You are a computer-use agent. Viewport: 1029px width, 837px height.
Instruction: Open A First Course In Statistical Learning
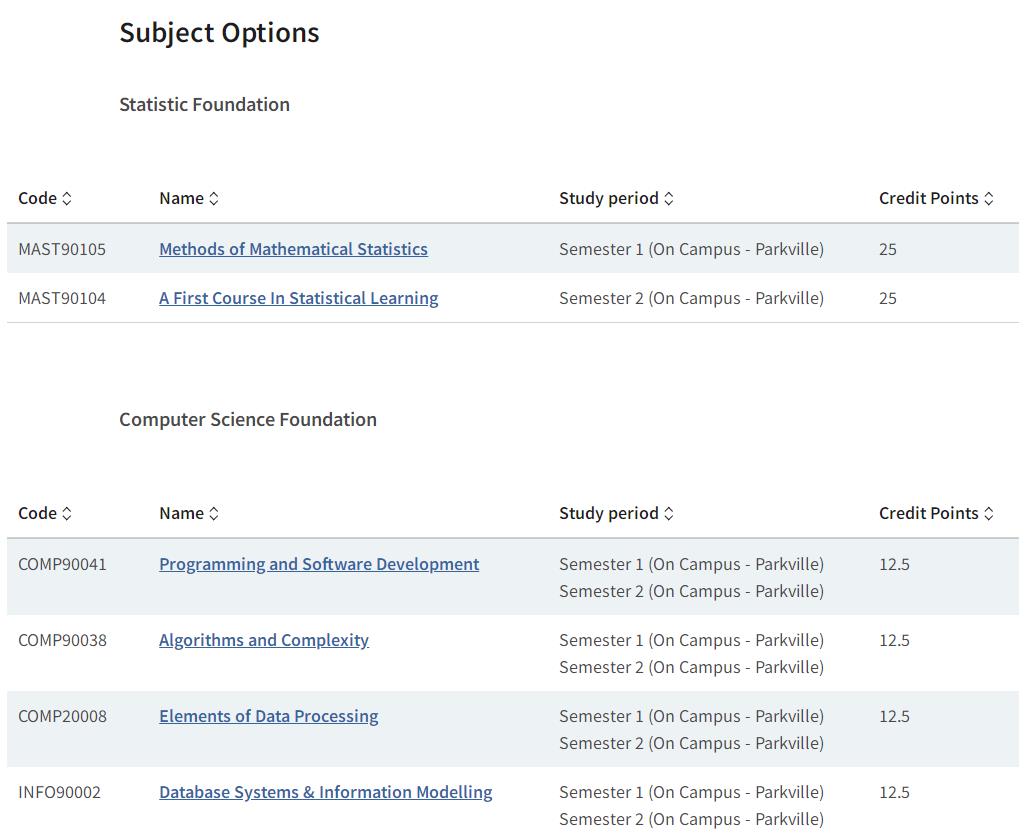[298, 298]
